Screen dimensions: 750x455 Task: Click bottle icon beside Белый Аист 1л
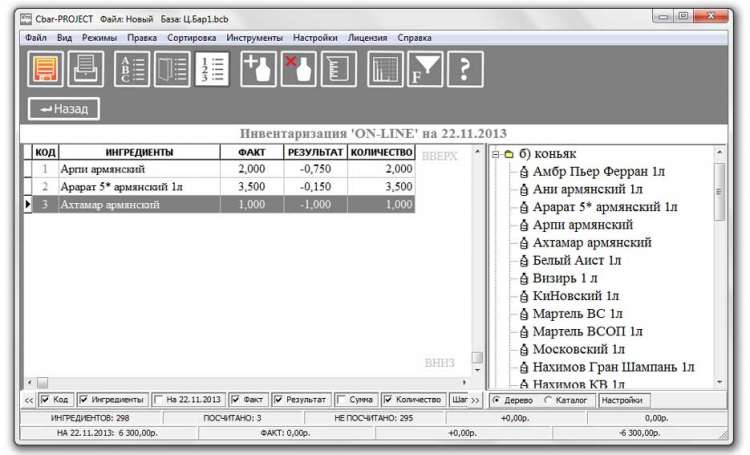[x=524, y=261]
